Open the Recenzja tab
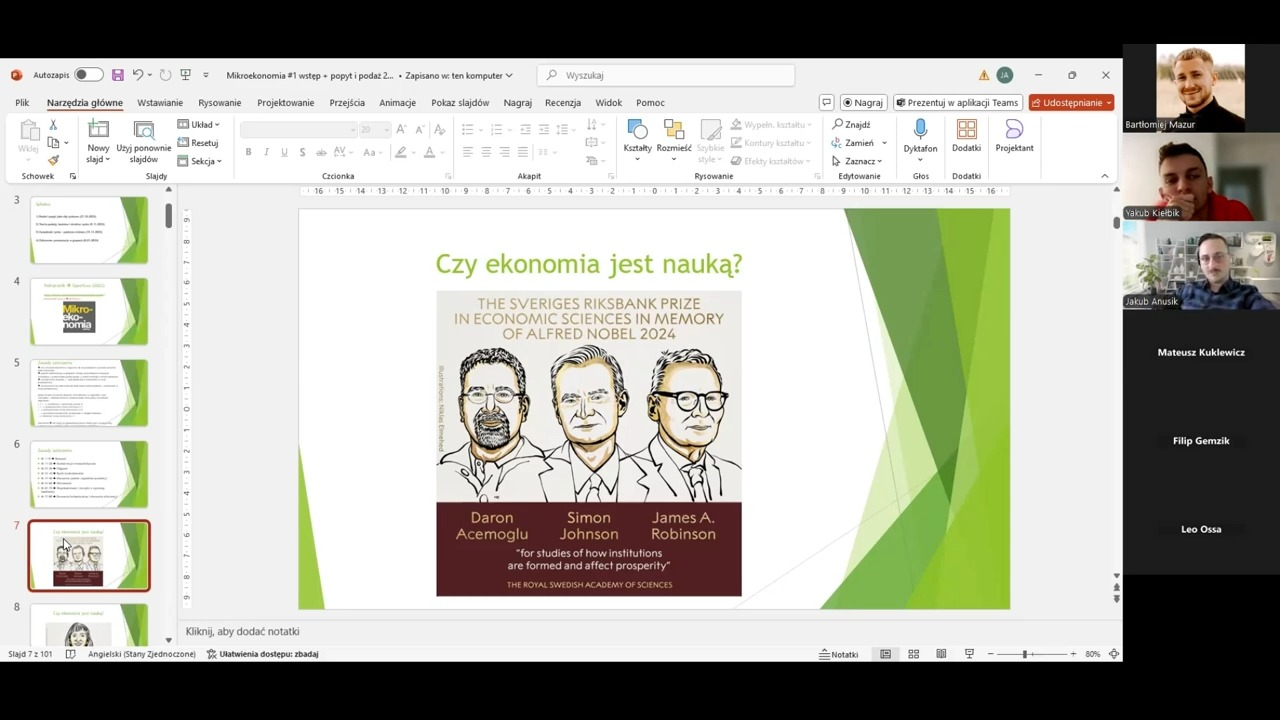Image resolution: width=1280 pixels, height=720 pixels. pyautogui.click(x=563, y=102)
